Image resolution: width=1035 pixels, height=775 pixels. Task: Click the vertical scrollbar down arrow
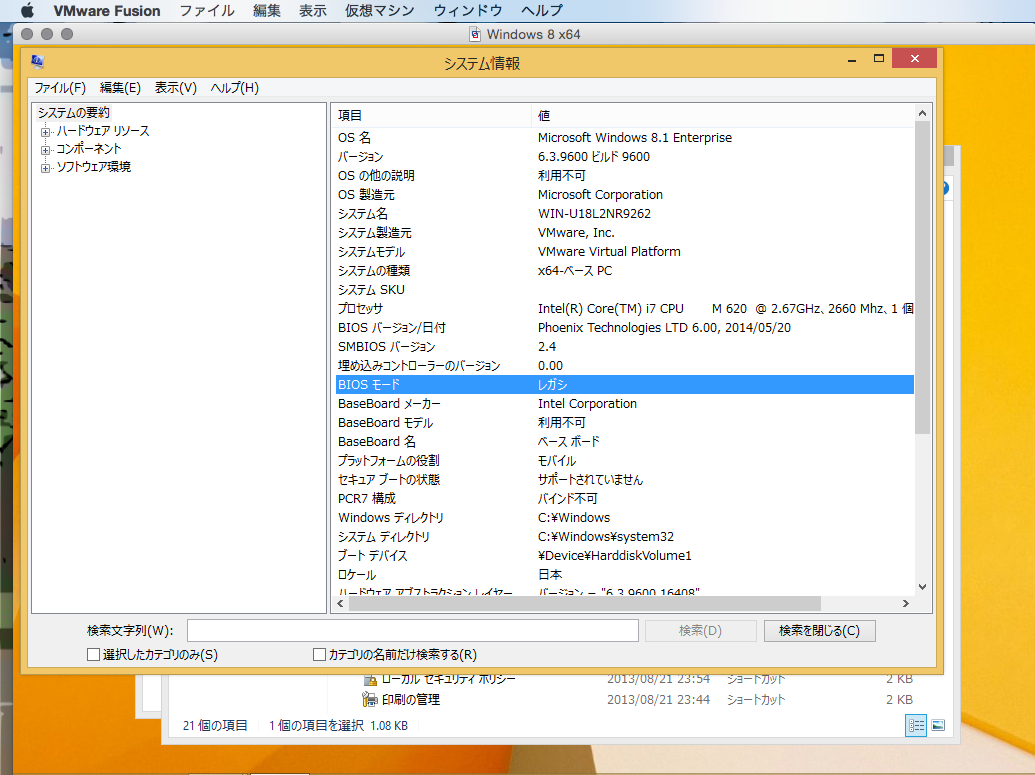point(923,587)
